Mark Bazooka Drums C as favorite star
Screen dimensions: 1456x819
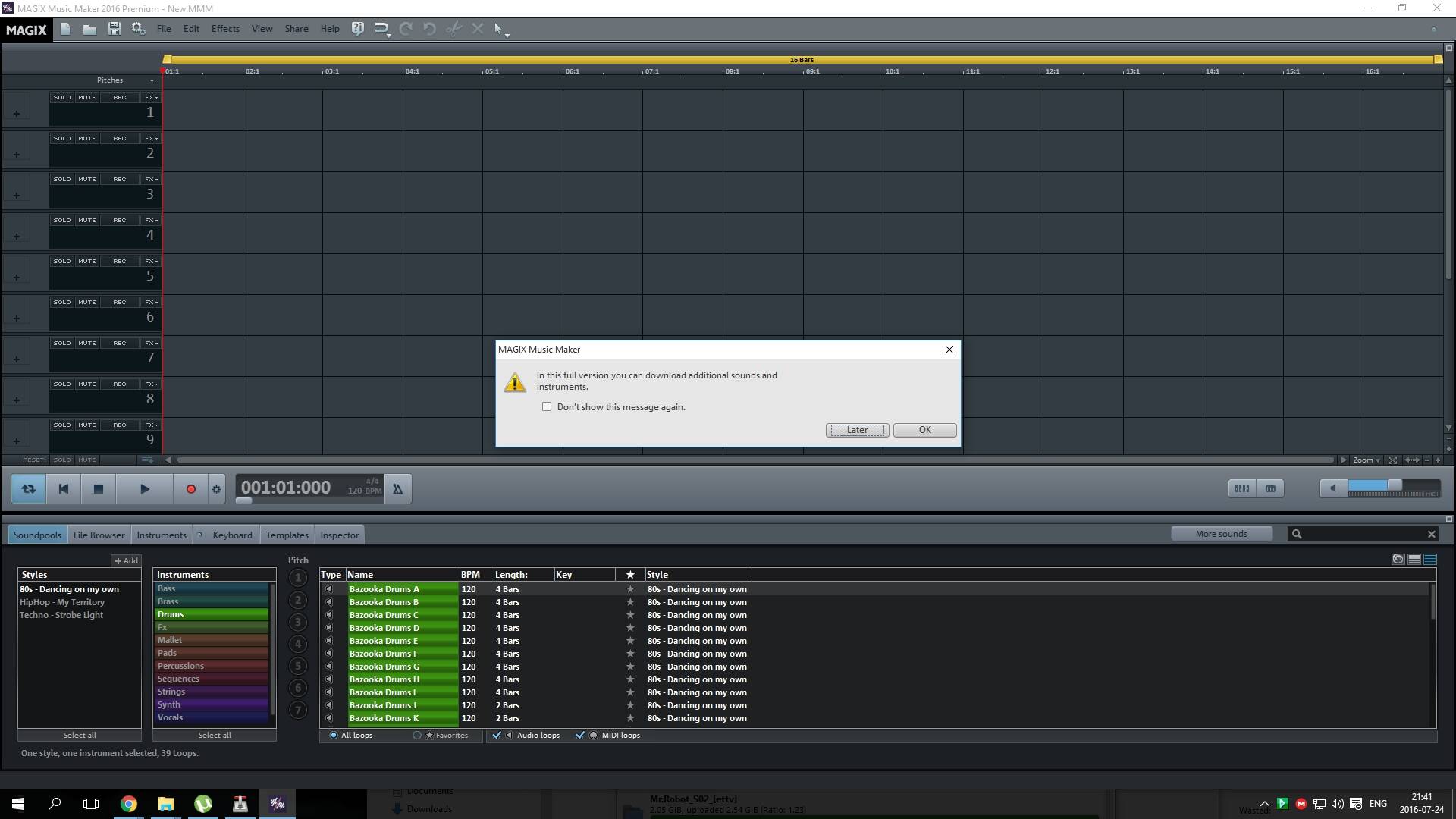(x=629, y=615)
